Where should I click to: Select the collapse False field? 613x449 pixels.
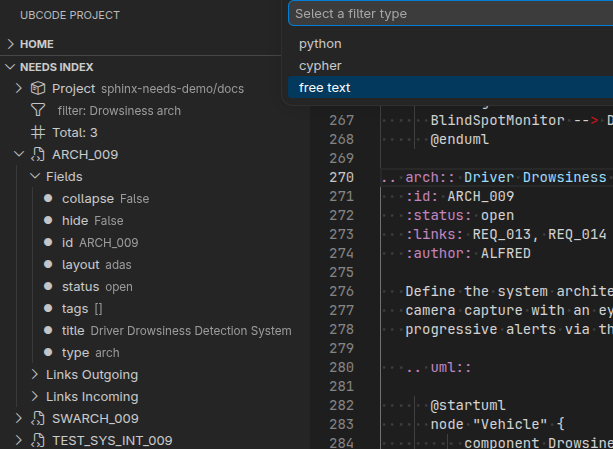[106, 199]
